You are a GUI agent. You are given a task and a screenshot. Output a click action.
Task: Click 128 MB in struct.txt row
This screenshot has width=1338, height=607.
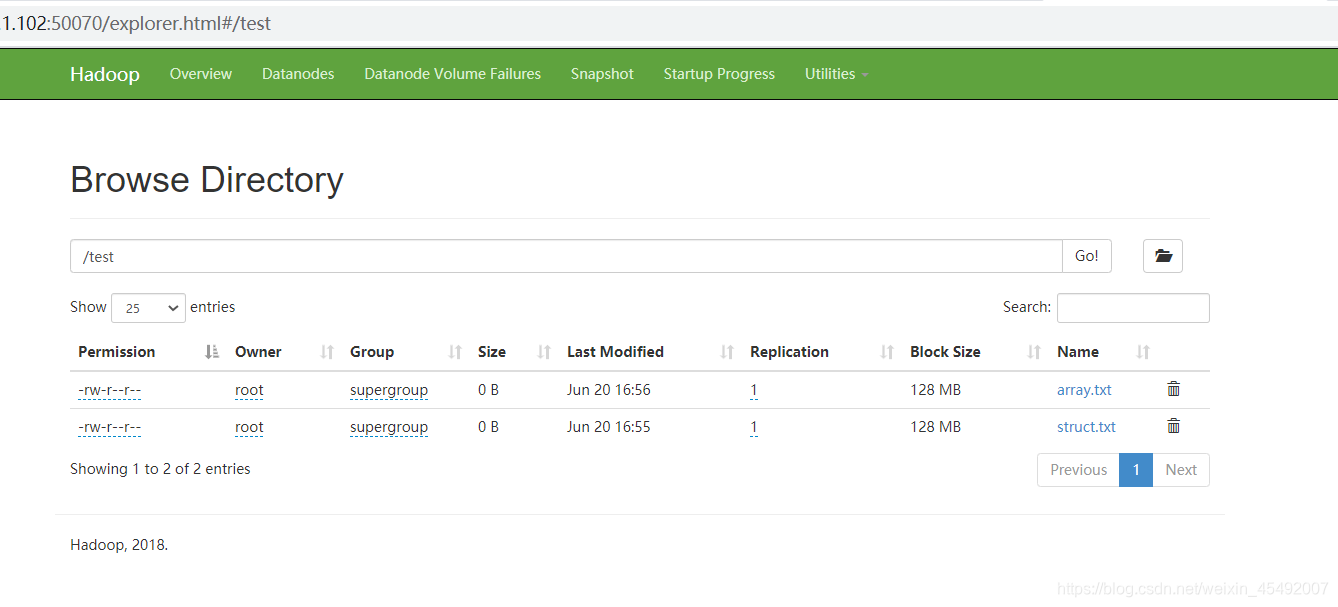[935, 427]
